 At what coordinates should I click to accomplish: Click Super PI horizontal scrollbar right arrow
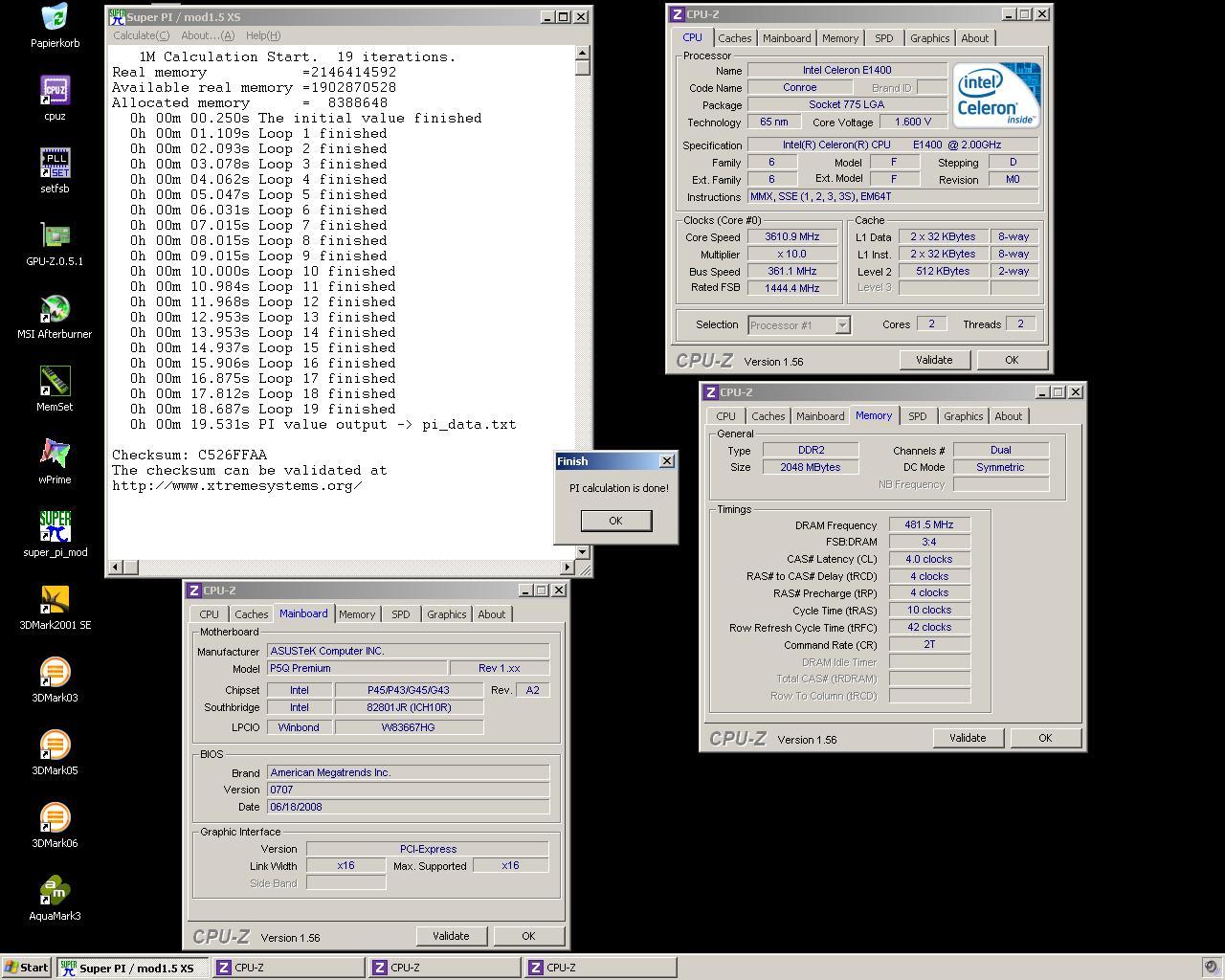567,568
